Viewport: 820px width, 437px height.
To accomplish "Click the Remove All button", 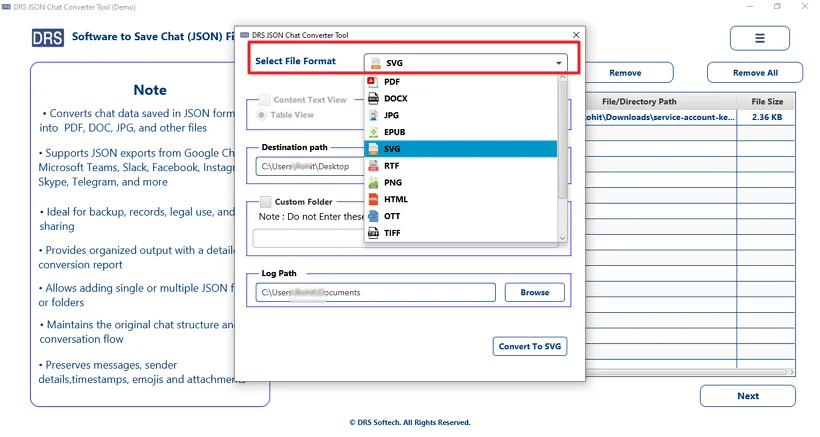I will coord(755,73).
